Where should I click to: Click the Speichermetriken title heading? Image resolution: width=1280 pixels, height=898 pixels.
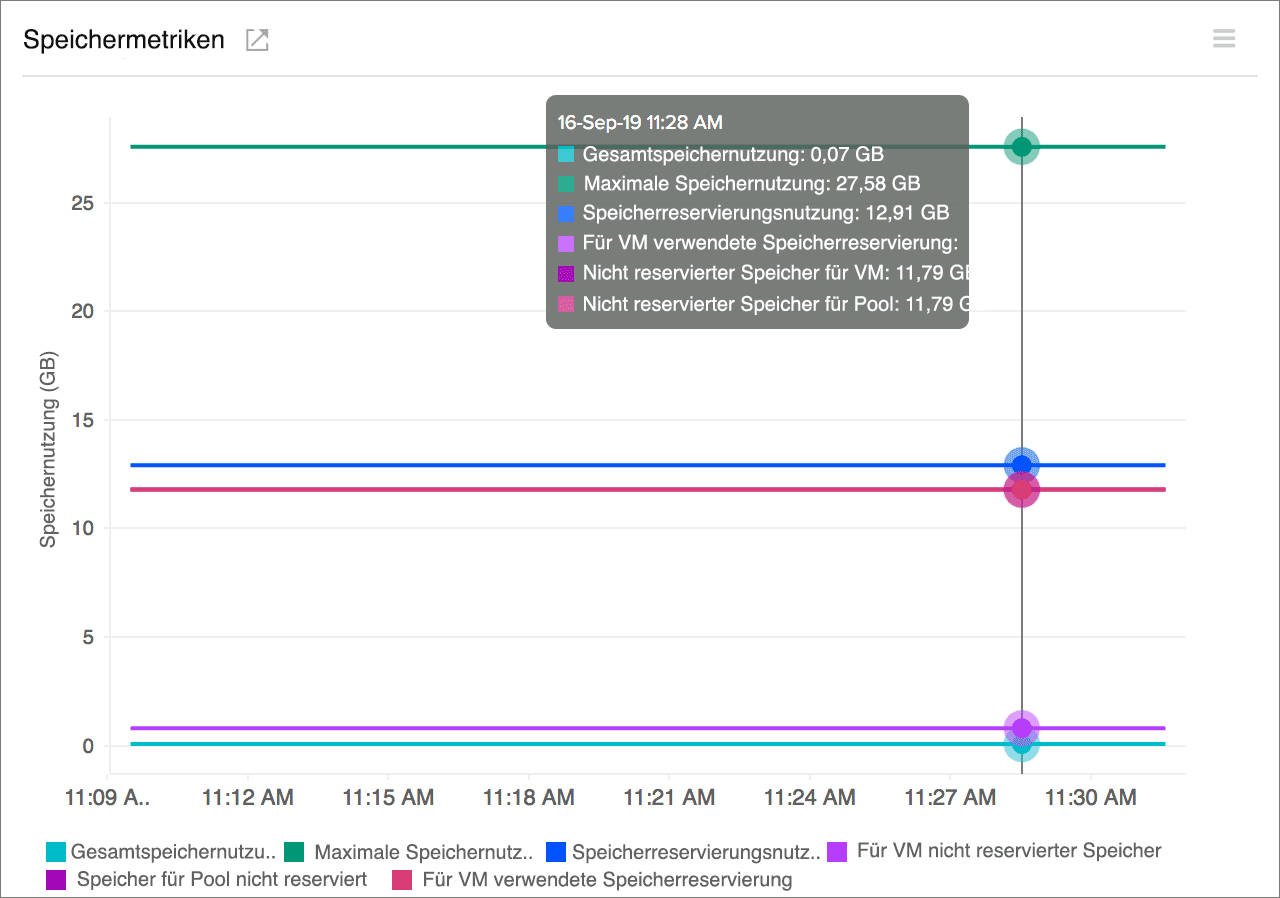[x=123, y=39]
